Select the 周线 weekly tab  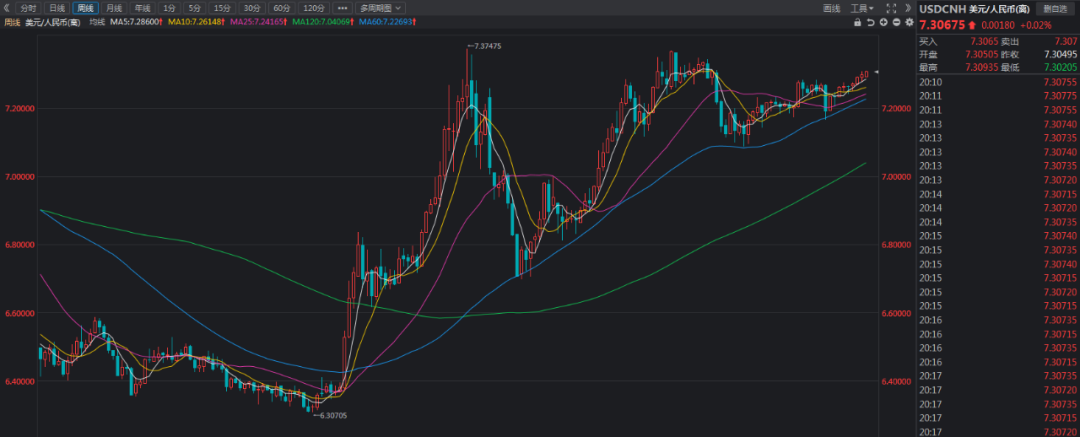pyautogui.click(x=85, y=8)
